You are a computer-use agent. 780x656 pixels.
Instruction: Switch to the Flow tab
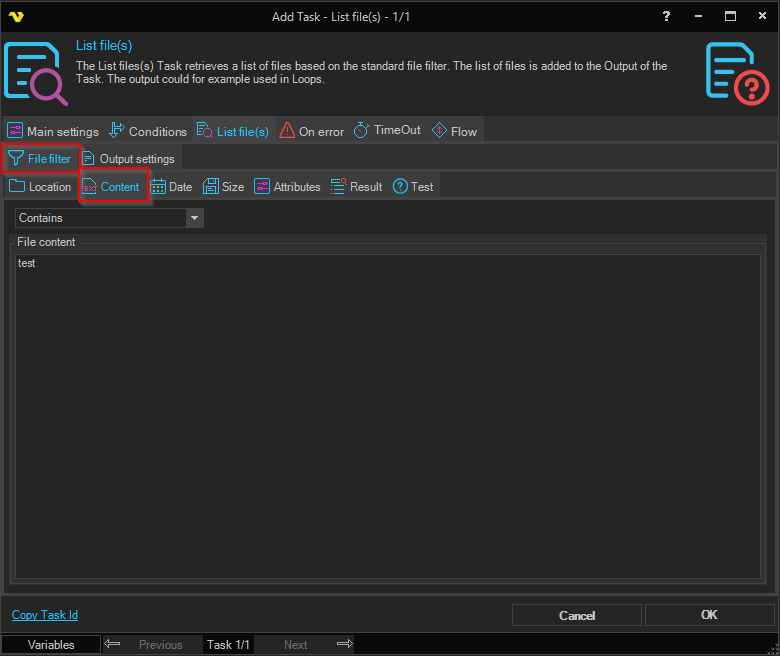click(454, 131)
